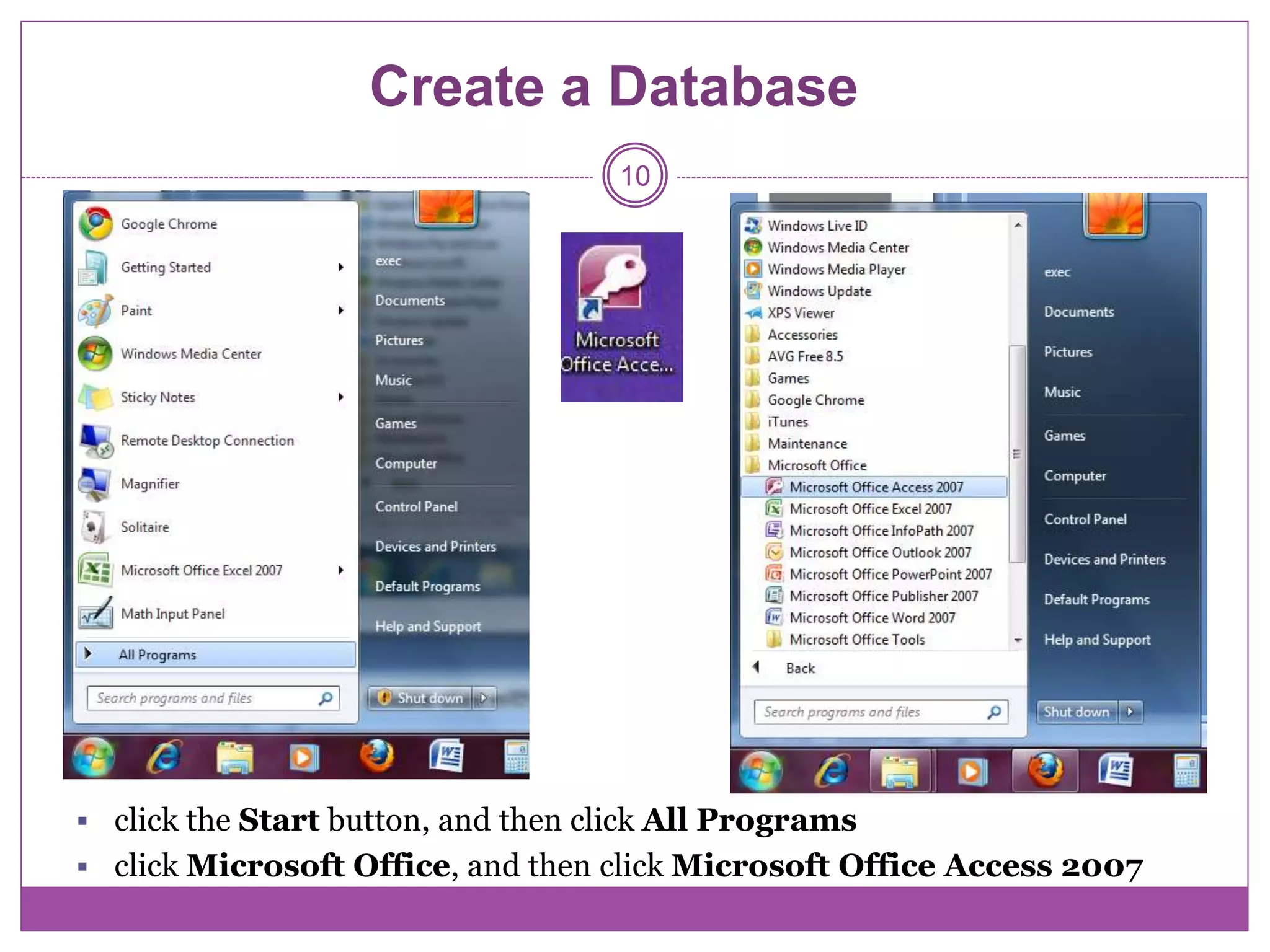Open shut down options arrow in left menu
Viewport: 1270px width, 952px height.
point(484,698)
